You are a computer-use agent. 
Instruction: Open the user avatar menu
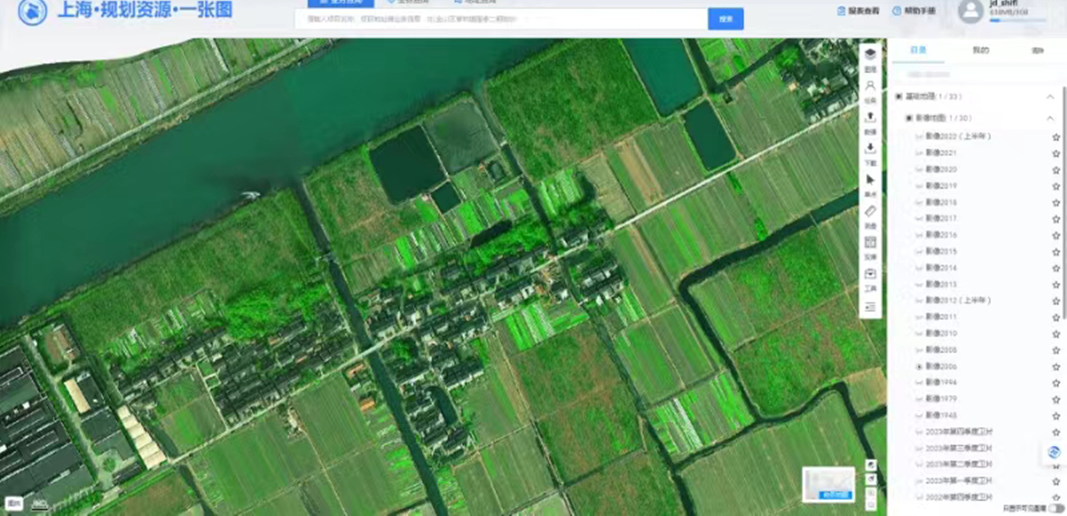pyautogui.click(x=970, y=11)
